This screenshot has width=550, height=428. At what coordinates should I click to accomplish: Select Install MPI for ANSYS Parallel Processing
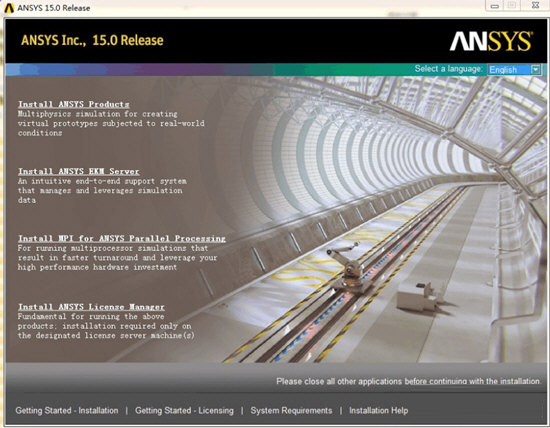pos(122,238)
